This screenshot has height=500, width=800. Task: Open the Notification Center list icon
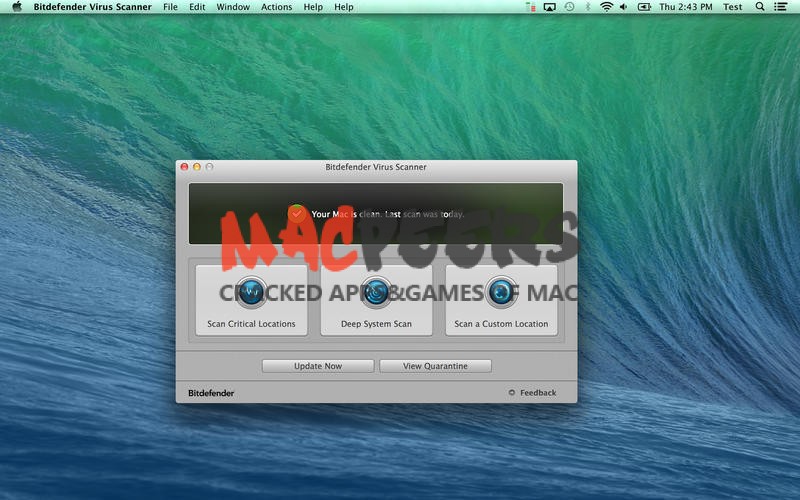click(x=780, y=7)
